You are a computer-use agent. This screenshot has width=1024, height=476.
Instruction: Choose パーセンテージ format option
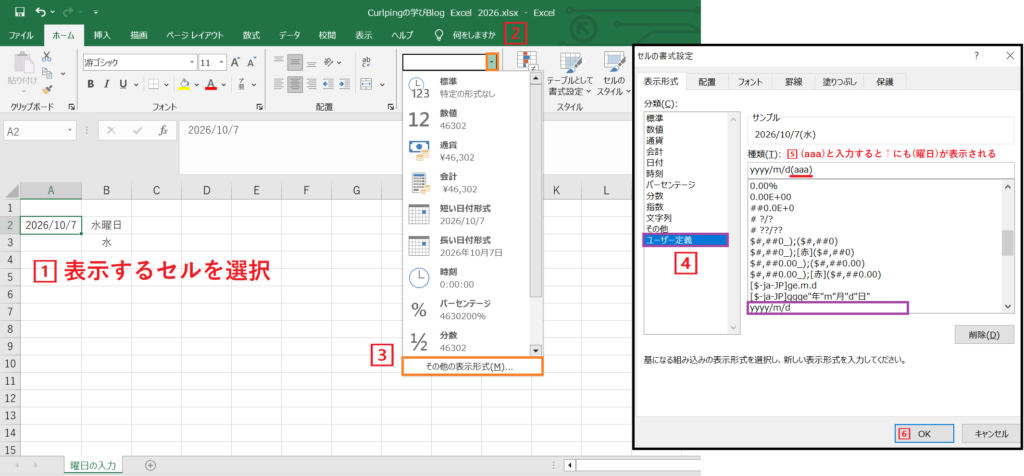click(x=467, y=309)
